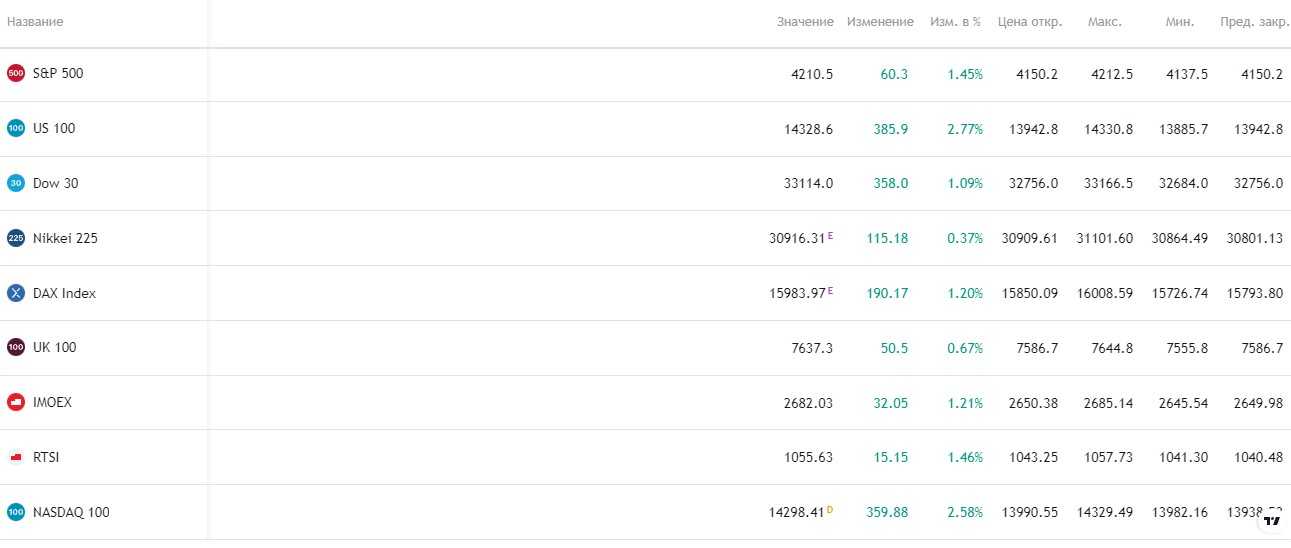
Task: Click the S&P 500 index icon
Action: (16, 73)
